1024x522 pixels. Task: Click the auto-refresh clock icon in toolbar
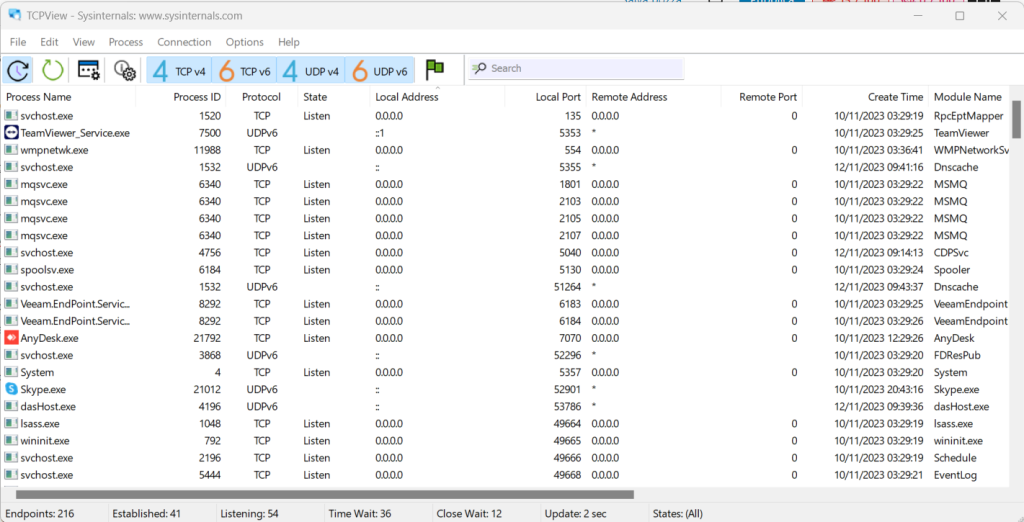[18, 69]
